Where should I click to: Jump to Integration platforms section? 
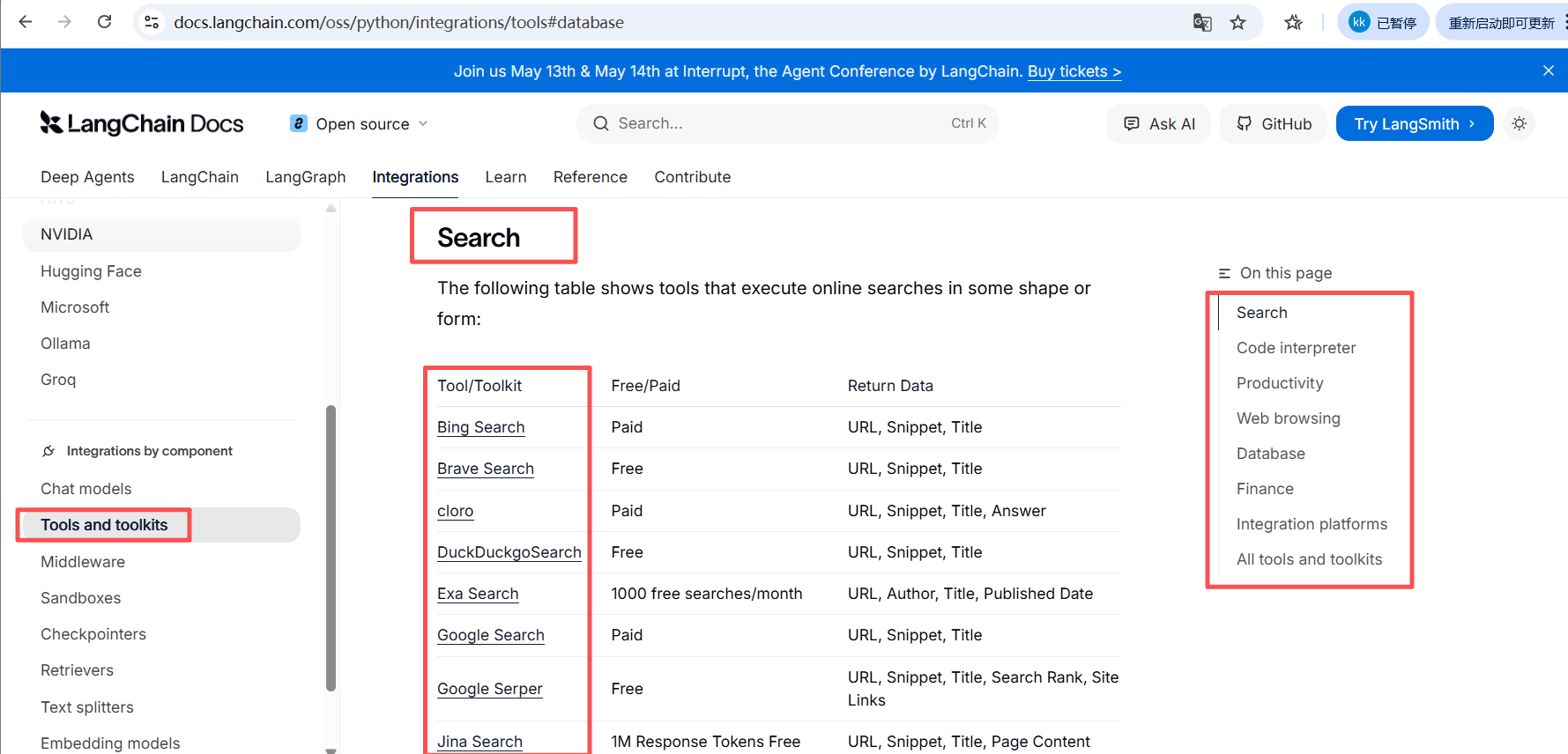tap(1312, 524)
